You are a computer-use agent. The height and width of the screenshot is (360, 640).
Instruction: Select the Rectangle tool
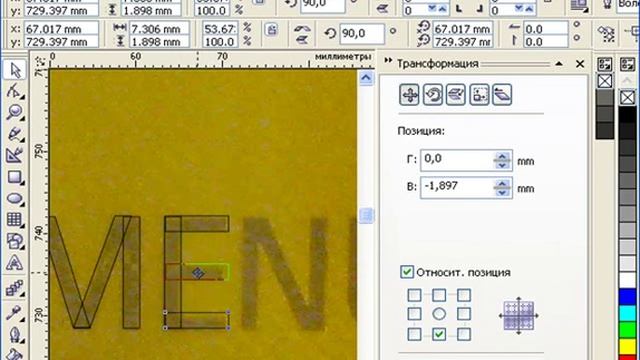coord(15,178)
